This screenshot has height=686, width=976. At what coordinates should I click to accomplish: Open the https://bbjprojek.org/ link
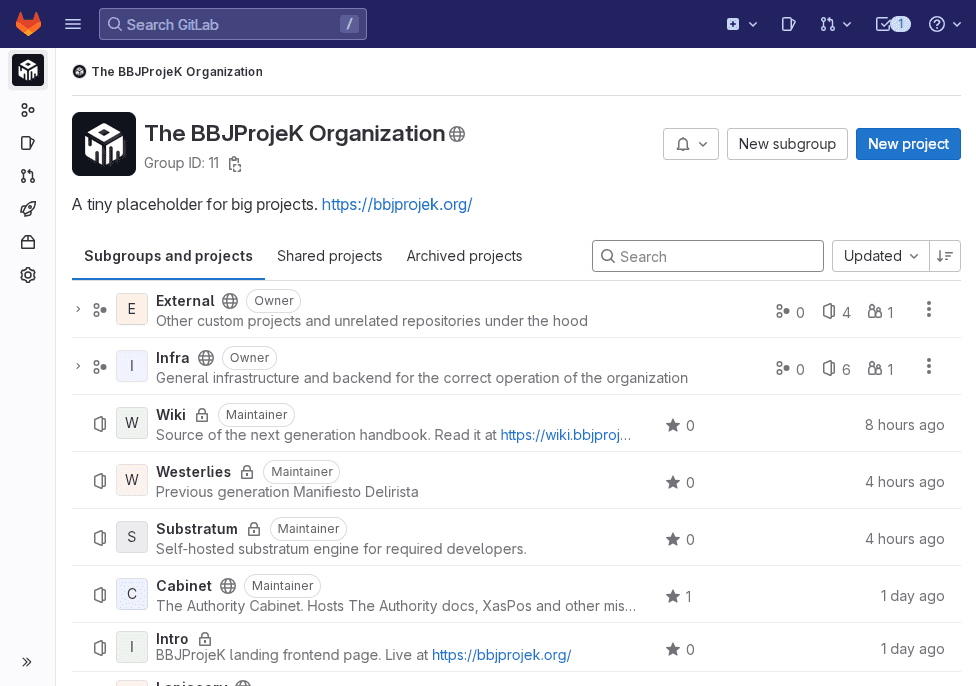coord(397,204)
